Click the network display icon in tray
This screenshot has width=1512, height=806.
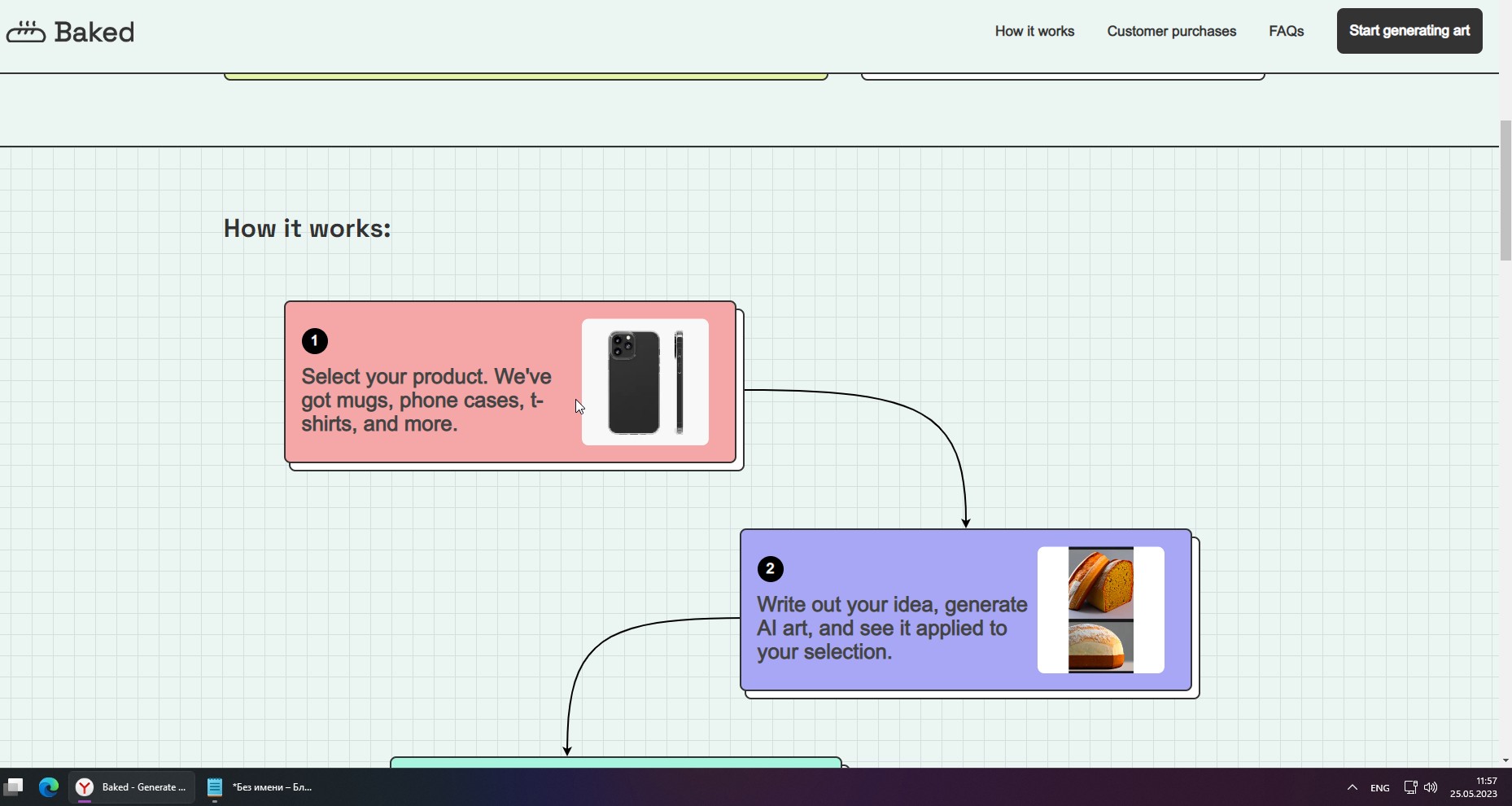[x=1410, y=787]
